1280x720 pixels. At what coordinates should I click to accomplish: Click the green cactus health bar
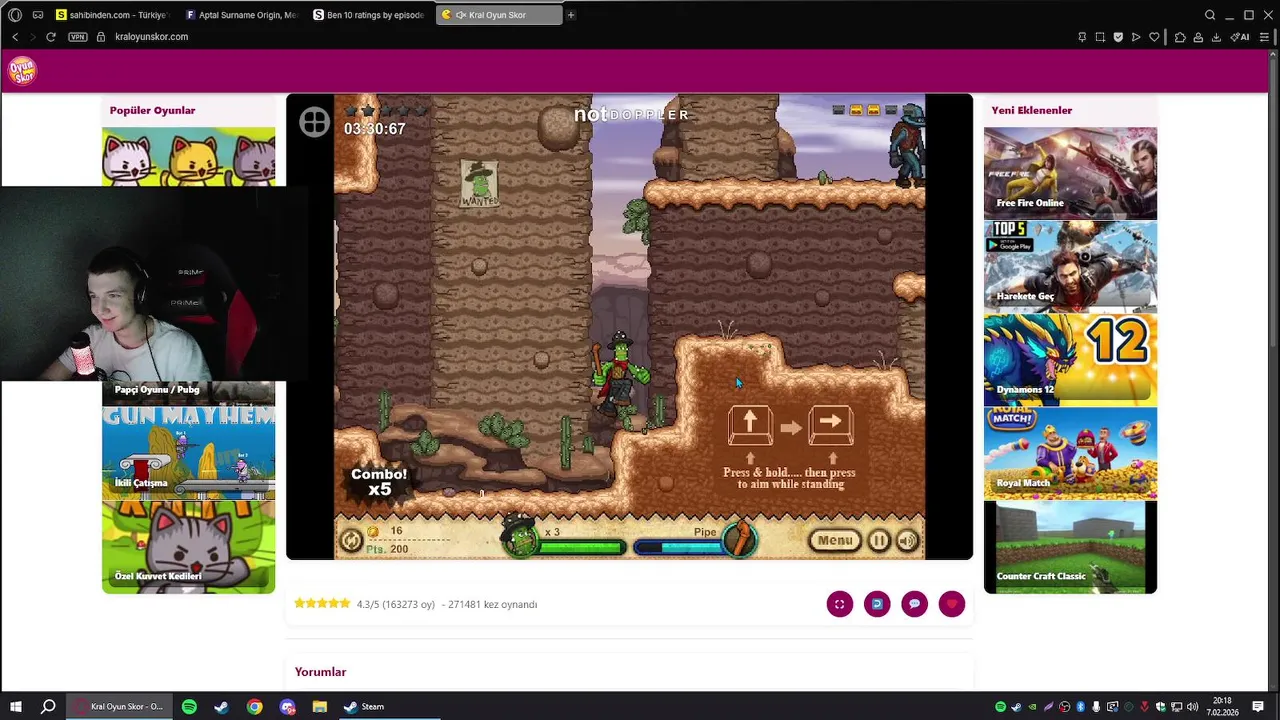coord(582,547)
